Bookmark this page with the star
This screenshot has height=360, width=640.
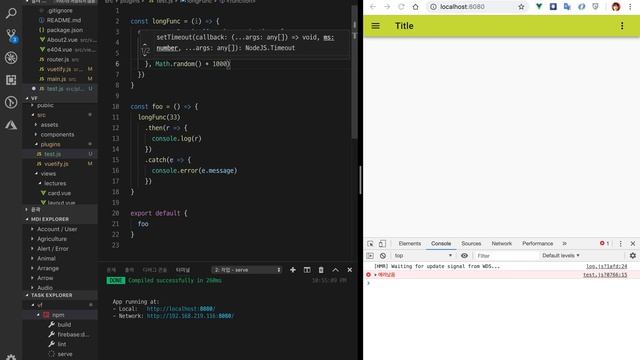[x=521, y=7]
